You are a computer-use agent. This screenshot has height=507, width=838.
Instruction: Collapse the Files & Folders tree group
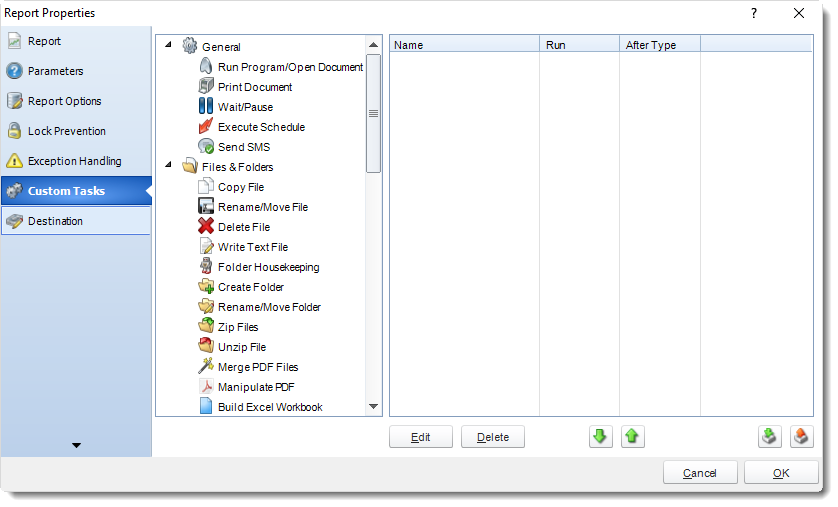tap(168, 165)
